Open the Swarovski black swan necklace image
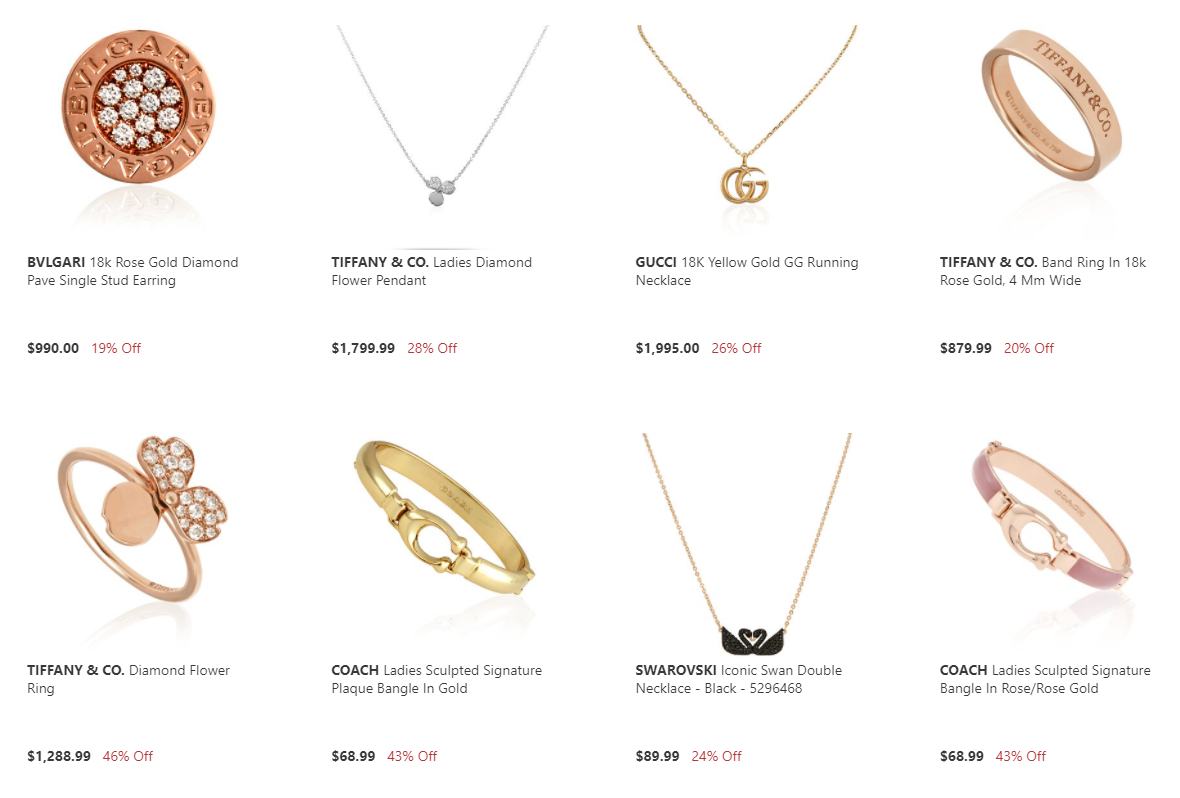 pos(746,542)
